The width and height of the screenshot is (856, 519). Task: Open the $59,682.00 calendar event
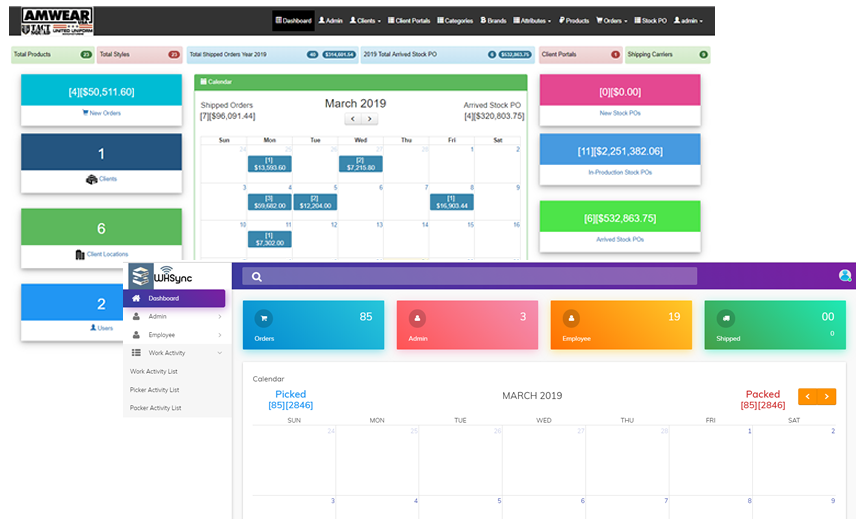pos(270,202)
